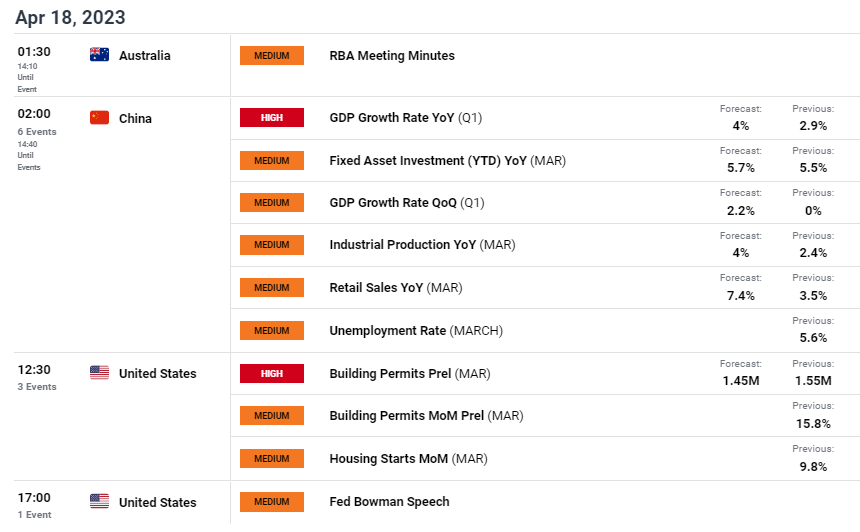Click MEDIUM badge for RBA Meeting Minutes
Screen dimensions: 860x532
[271, 56]
